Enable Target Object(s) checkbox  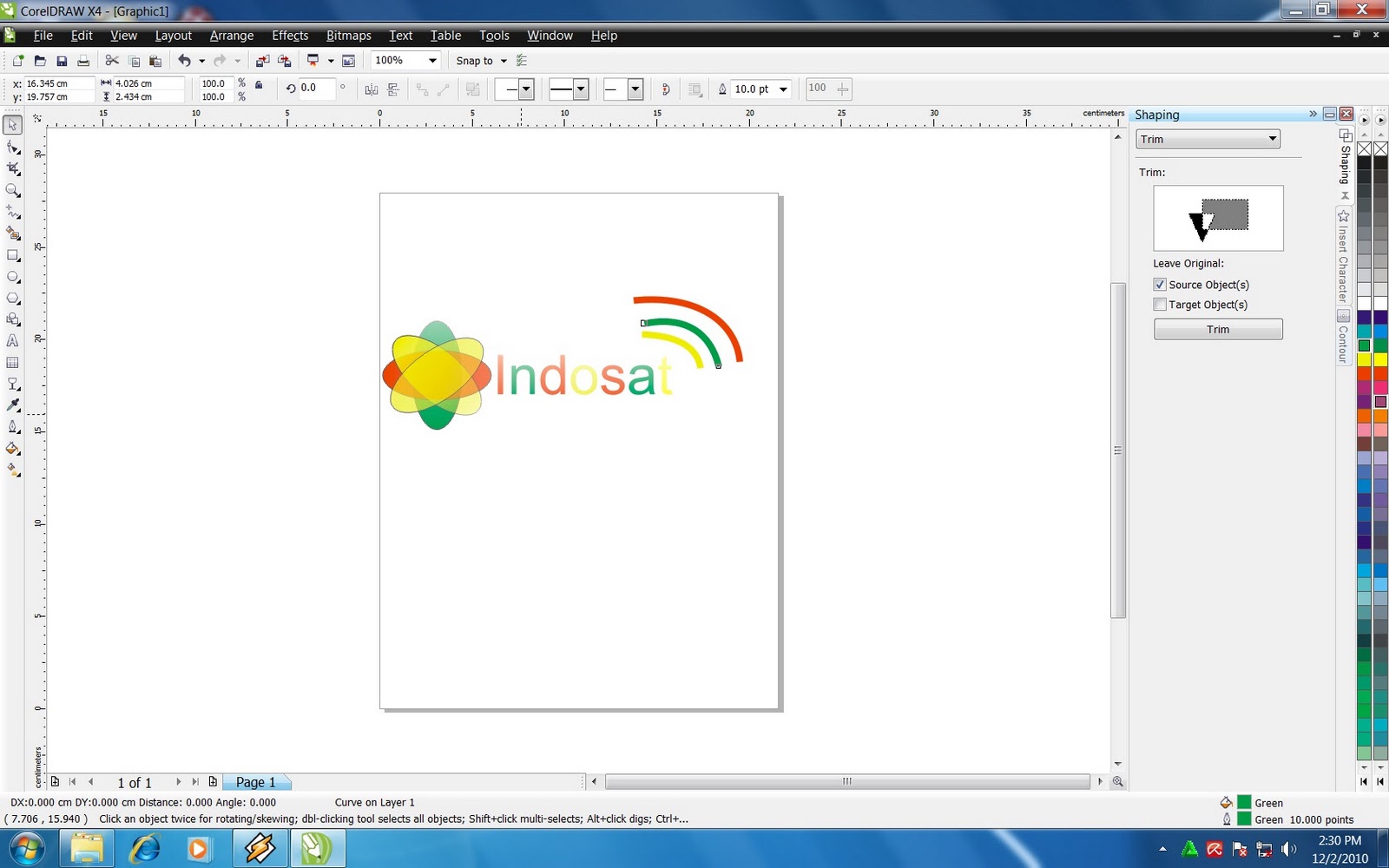click(x=1160, y=304)
